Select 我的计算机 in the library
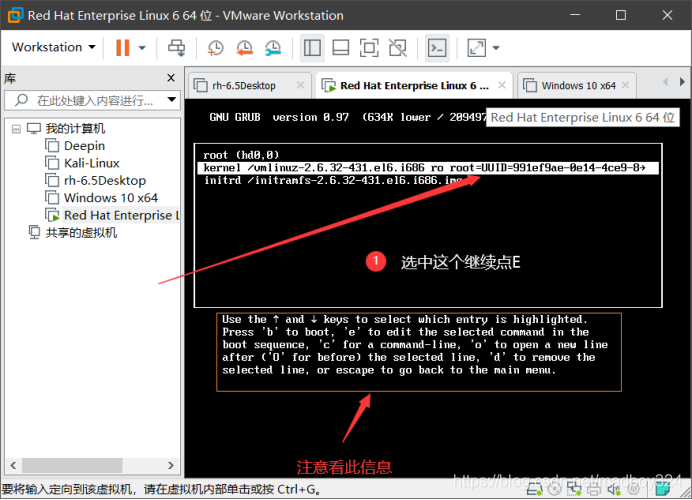The height and width of the screenshot is (500, 692). click(75, 128)
